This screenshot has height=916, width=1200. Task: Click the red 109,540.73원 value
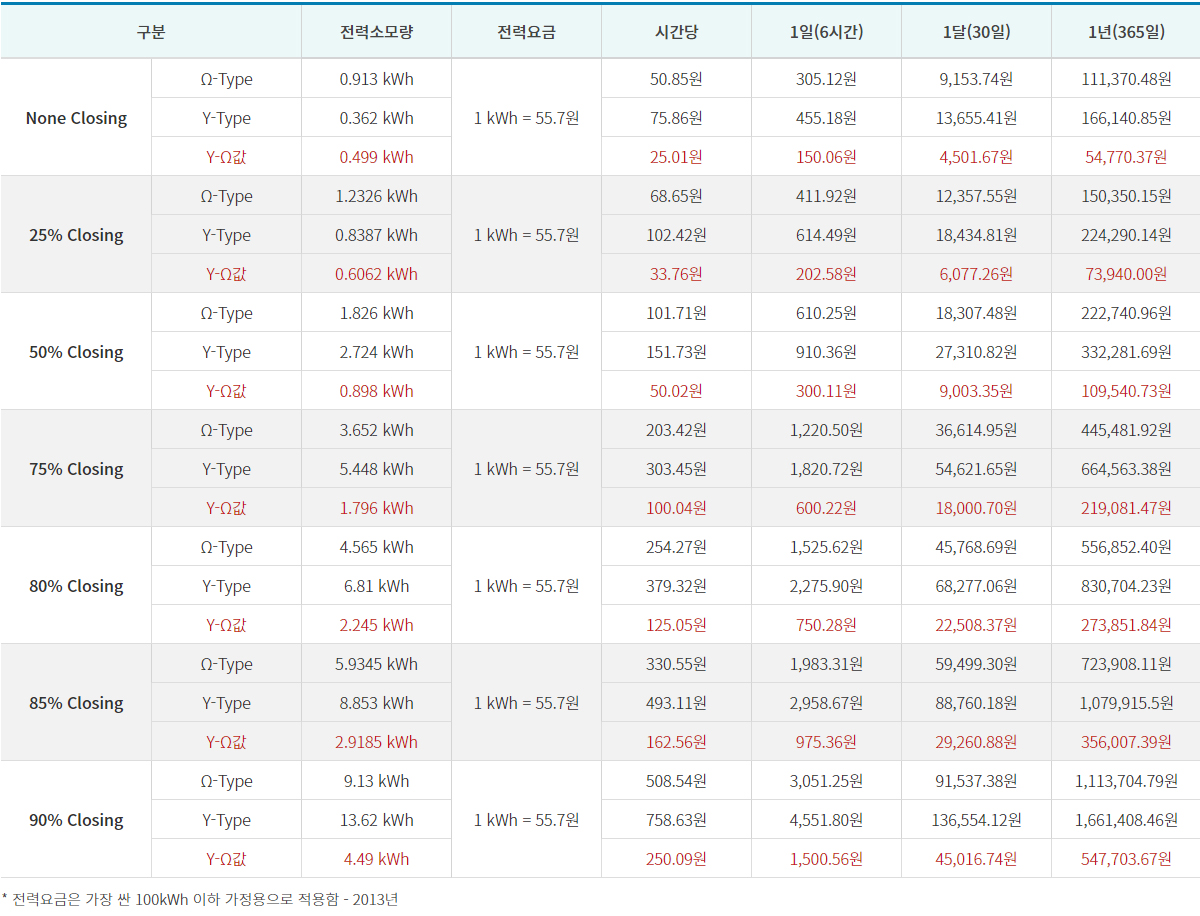[x=1126, y=391]
